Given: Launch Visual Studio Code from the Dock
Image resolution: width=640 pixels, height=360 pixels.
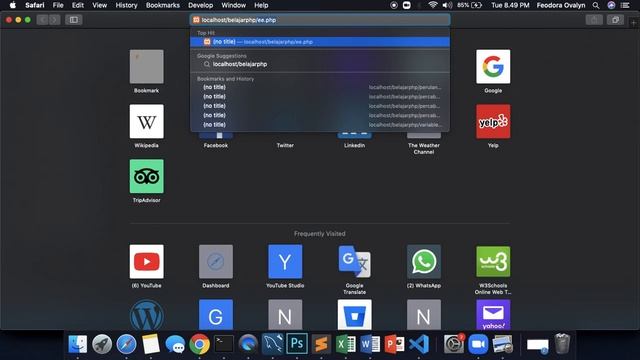Looking at the screenshot, I should 419,344.
